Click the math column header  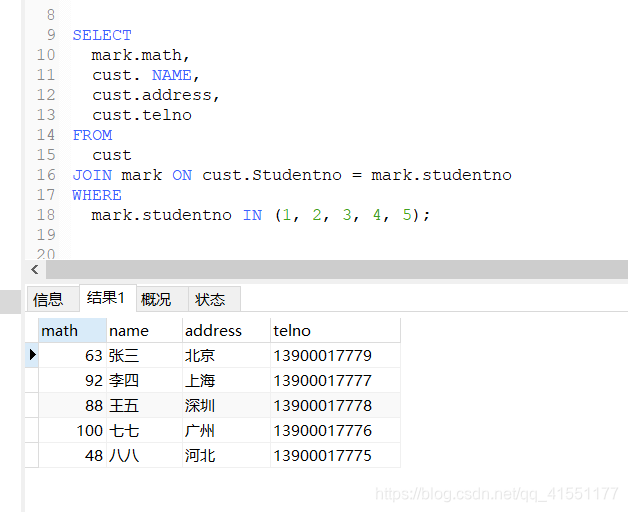pyautogui.click(x=72, y=331)
